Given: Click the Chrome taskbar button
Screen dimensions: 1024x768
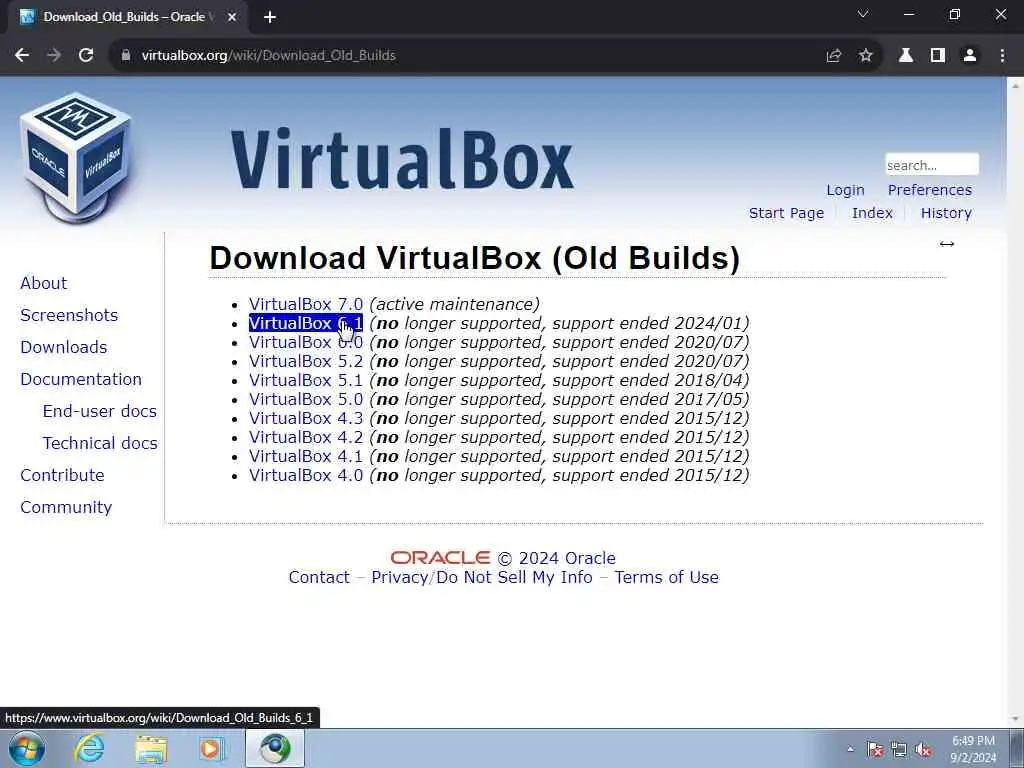Looking at the screenshot, I should coord(275,748).
